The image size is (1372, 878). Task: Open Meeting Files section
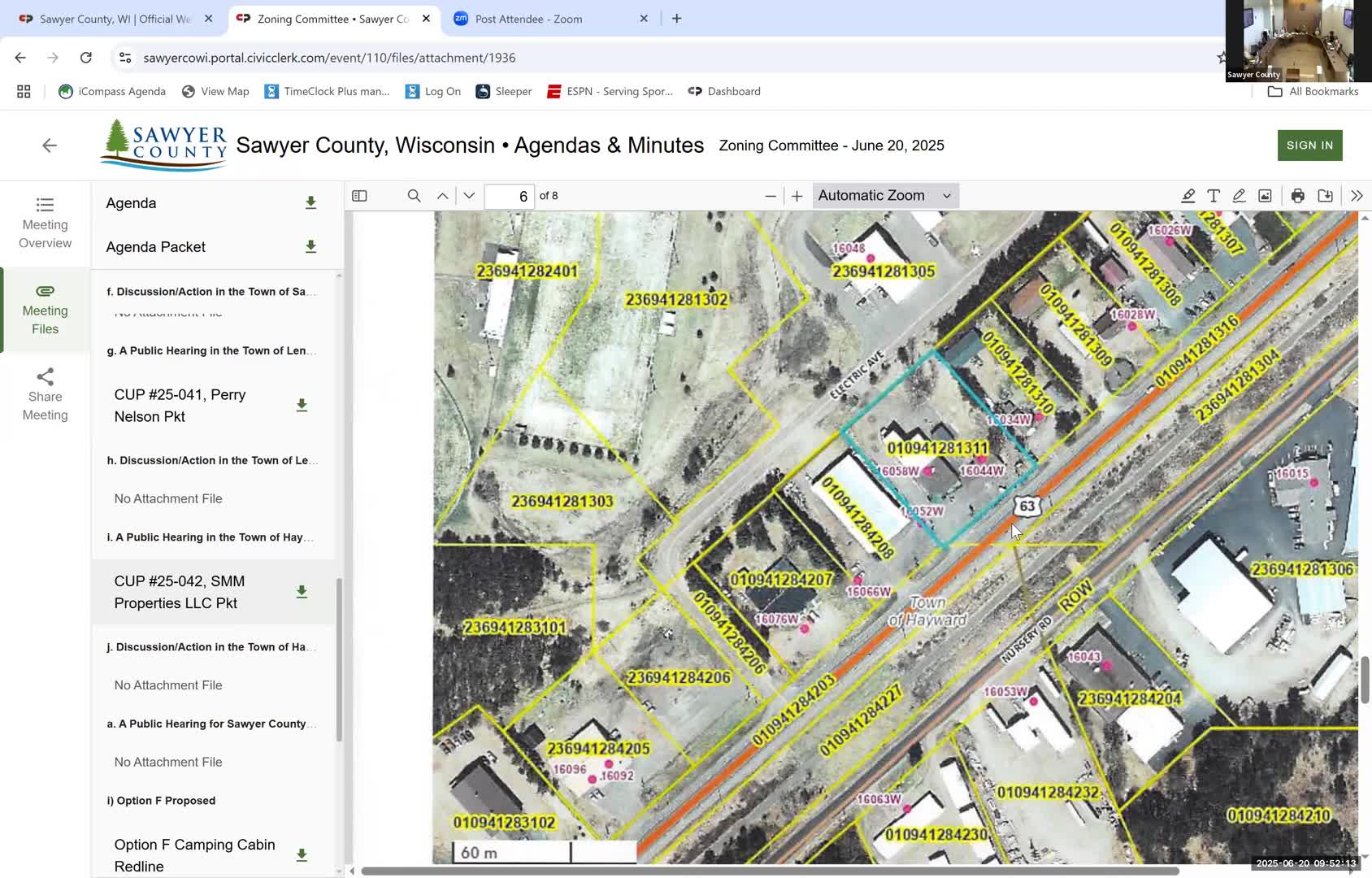[46, 310]
